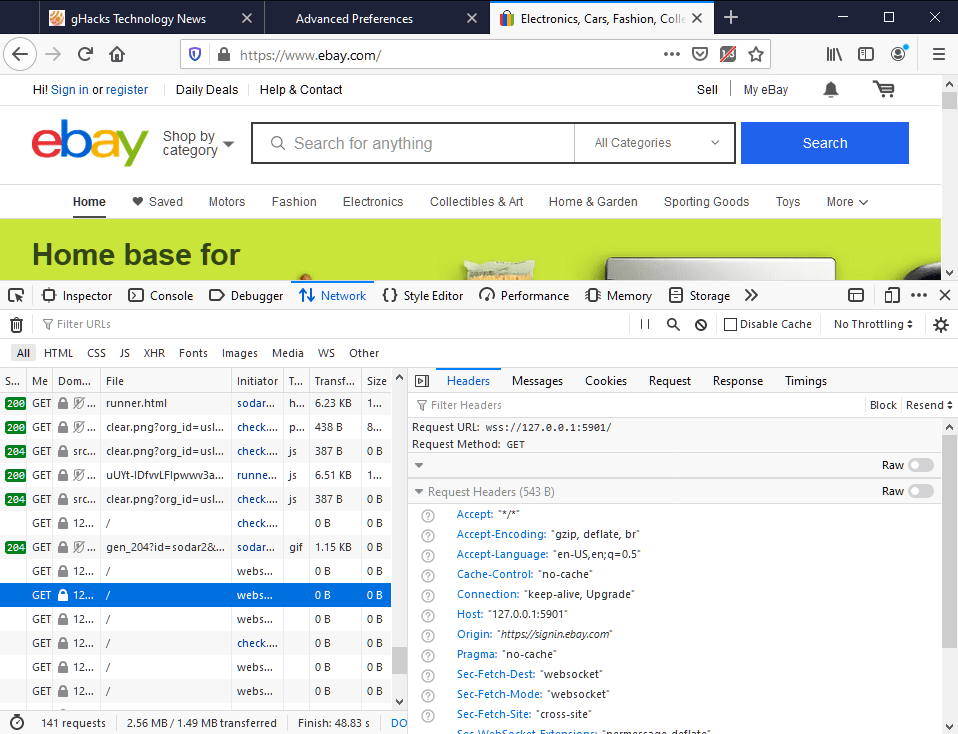Filter requests by Fonts

point(193,353)
